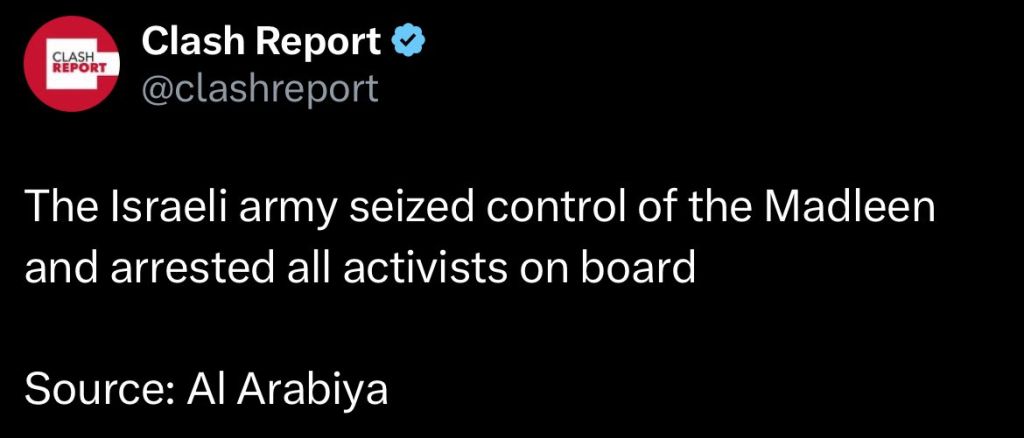Screen dimensions: 1024x438
Task: Click the white logo box inside the avatar
Action: [x=76, y=63]
